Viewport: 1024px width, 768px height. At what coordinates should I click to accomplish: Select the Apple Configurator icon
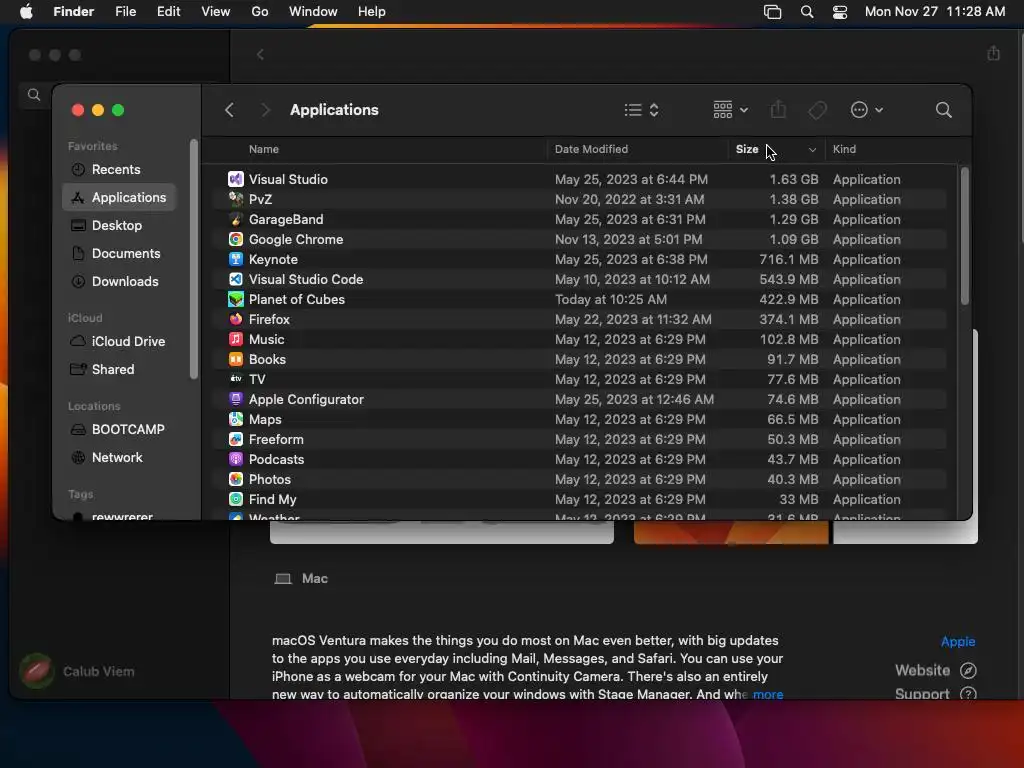point(236,400)
